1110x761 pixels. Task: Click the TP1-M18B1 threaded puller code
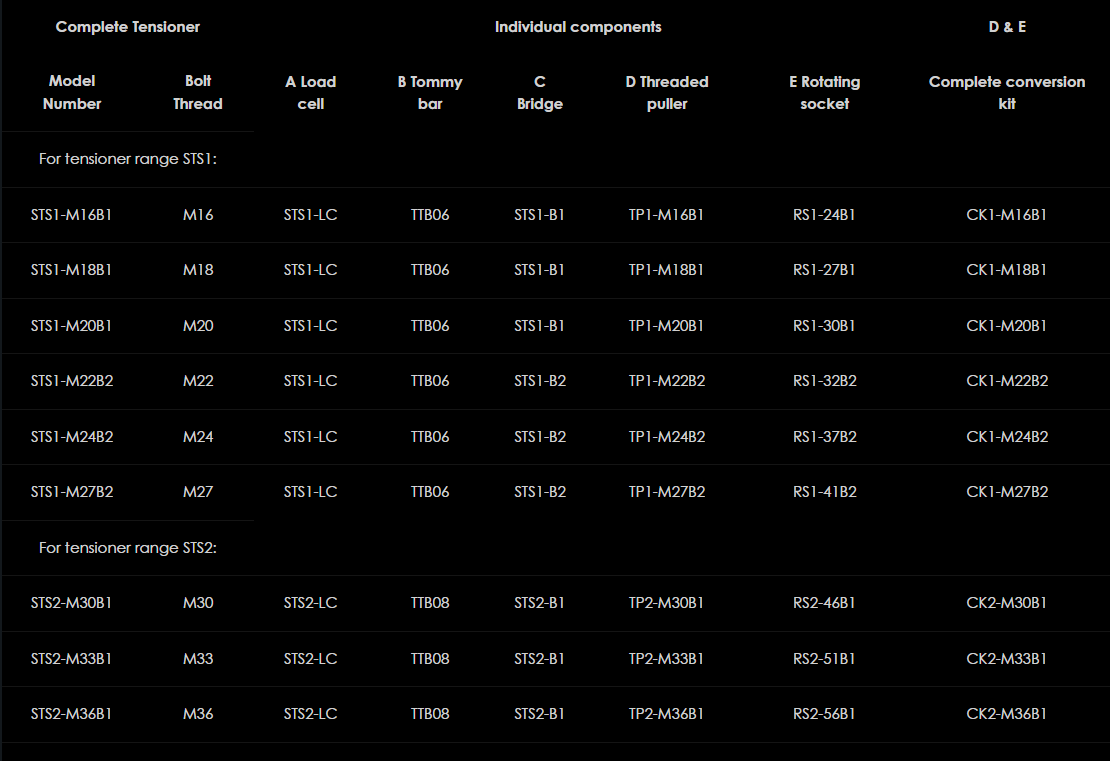[x=666, y=270]
